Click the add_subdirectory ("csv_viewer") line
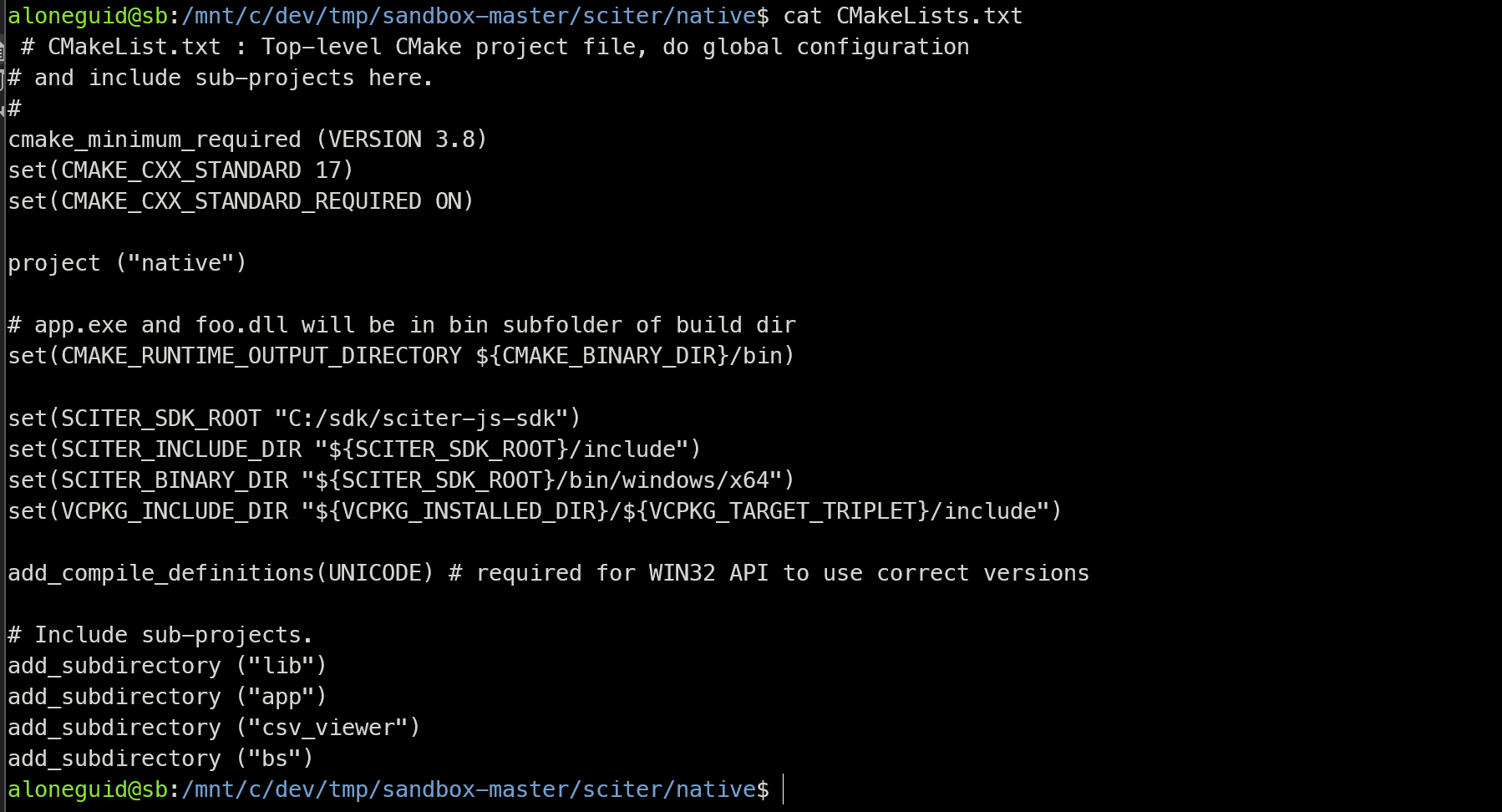This screenshot has height=812, width=1502. tap(214, 728)
